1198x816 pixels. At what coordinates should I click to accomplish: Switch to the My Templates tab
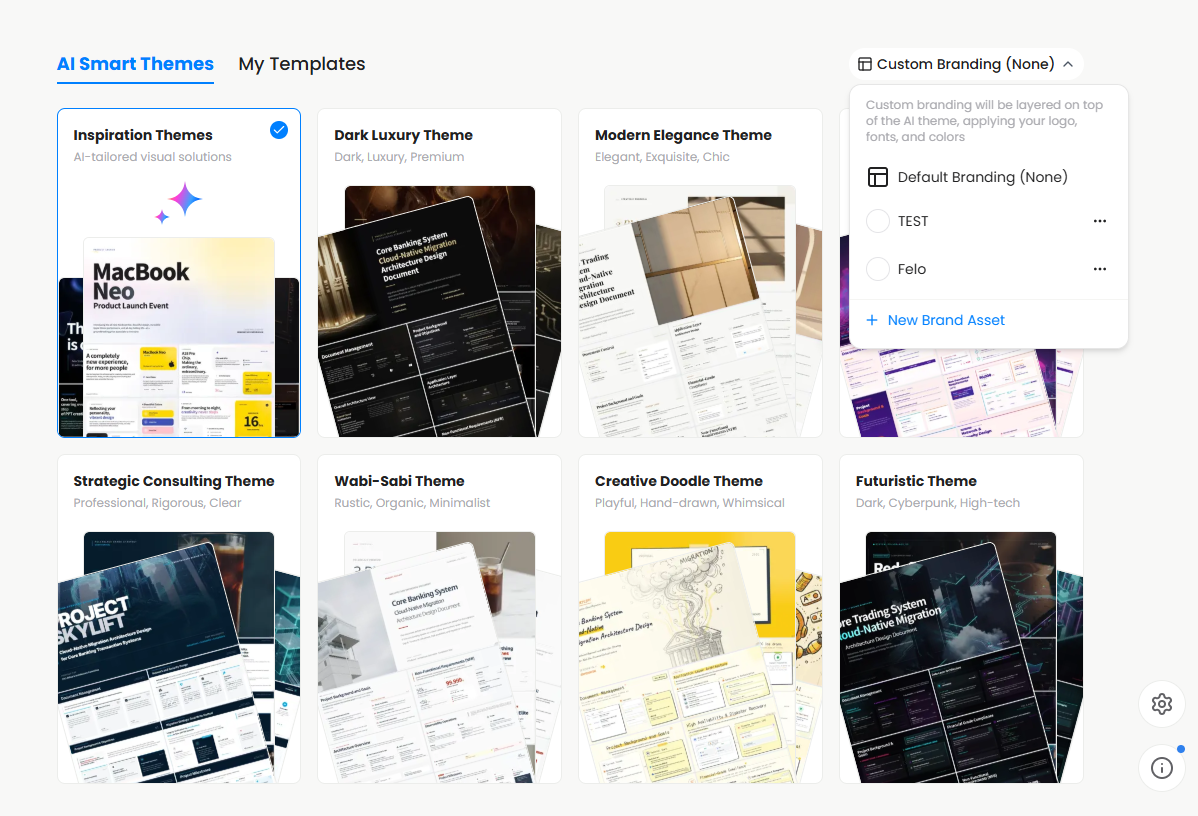click(x=301, y=63)
